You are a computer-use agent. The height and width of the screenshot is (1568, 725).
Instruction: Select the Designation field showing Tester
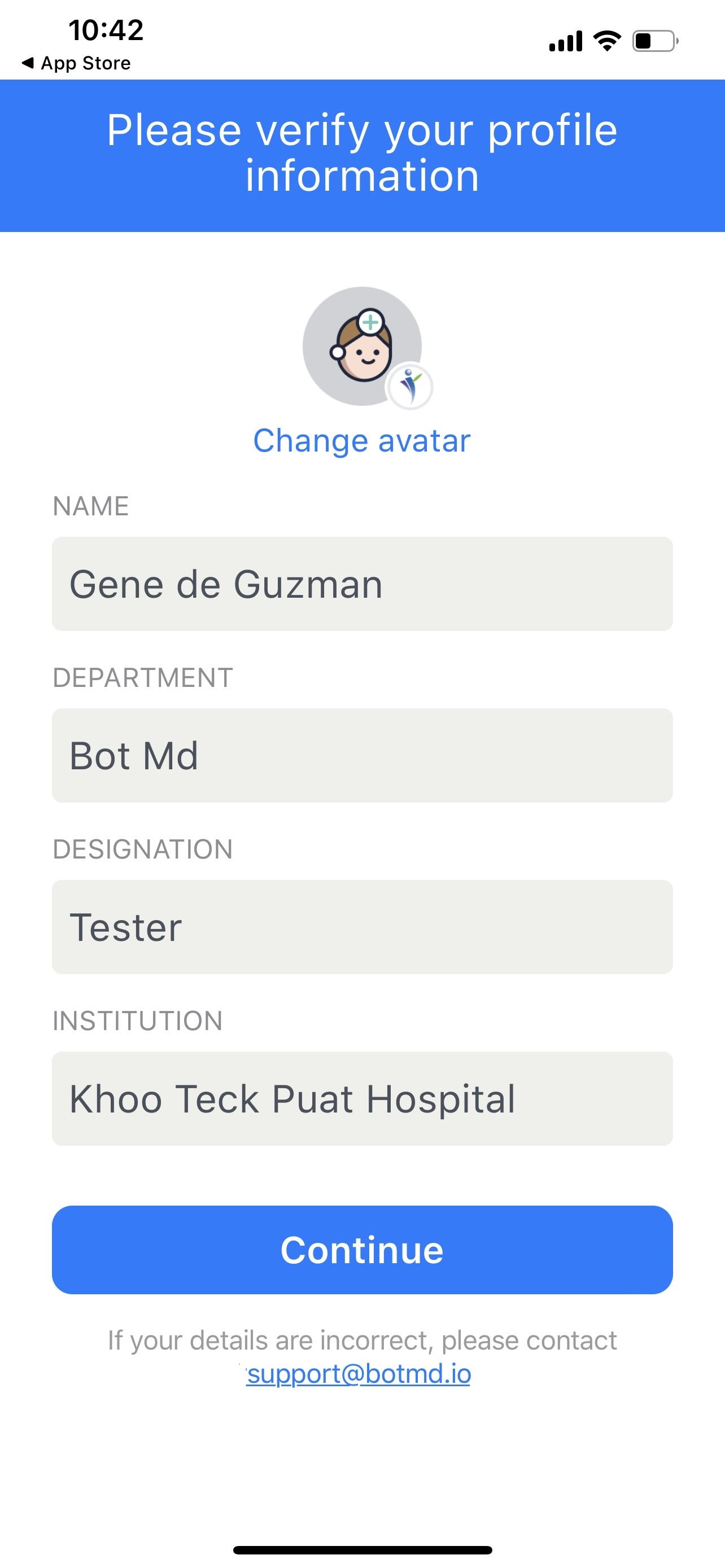[362, 927]
